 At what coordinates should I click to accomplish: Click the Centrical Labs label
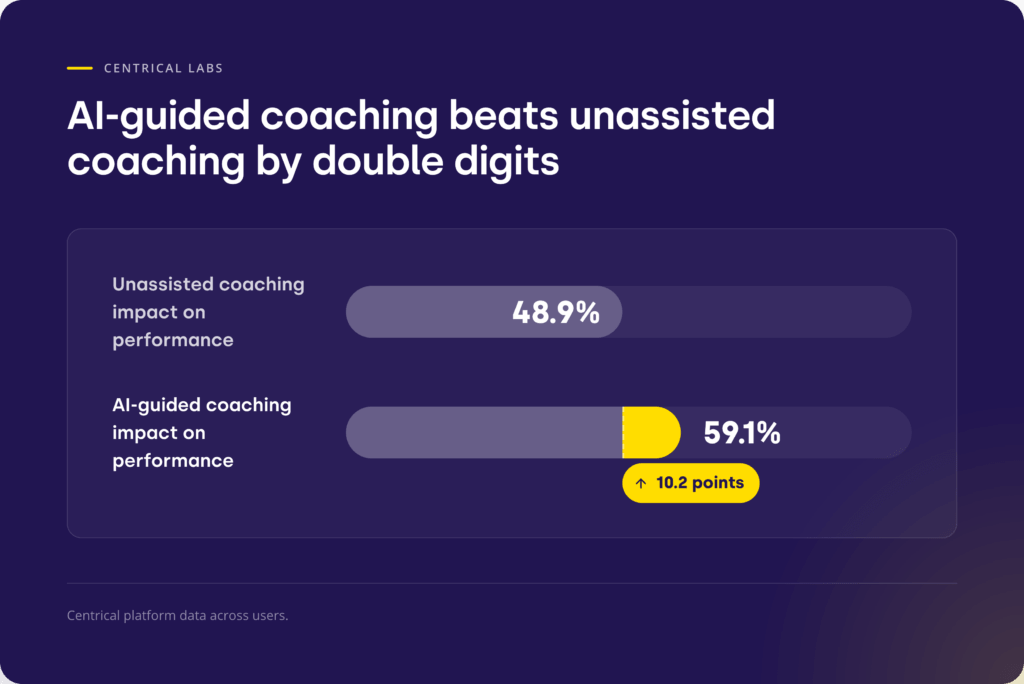(x=163, y=68)
